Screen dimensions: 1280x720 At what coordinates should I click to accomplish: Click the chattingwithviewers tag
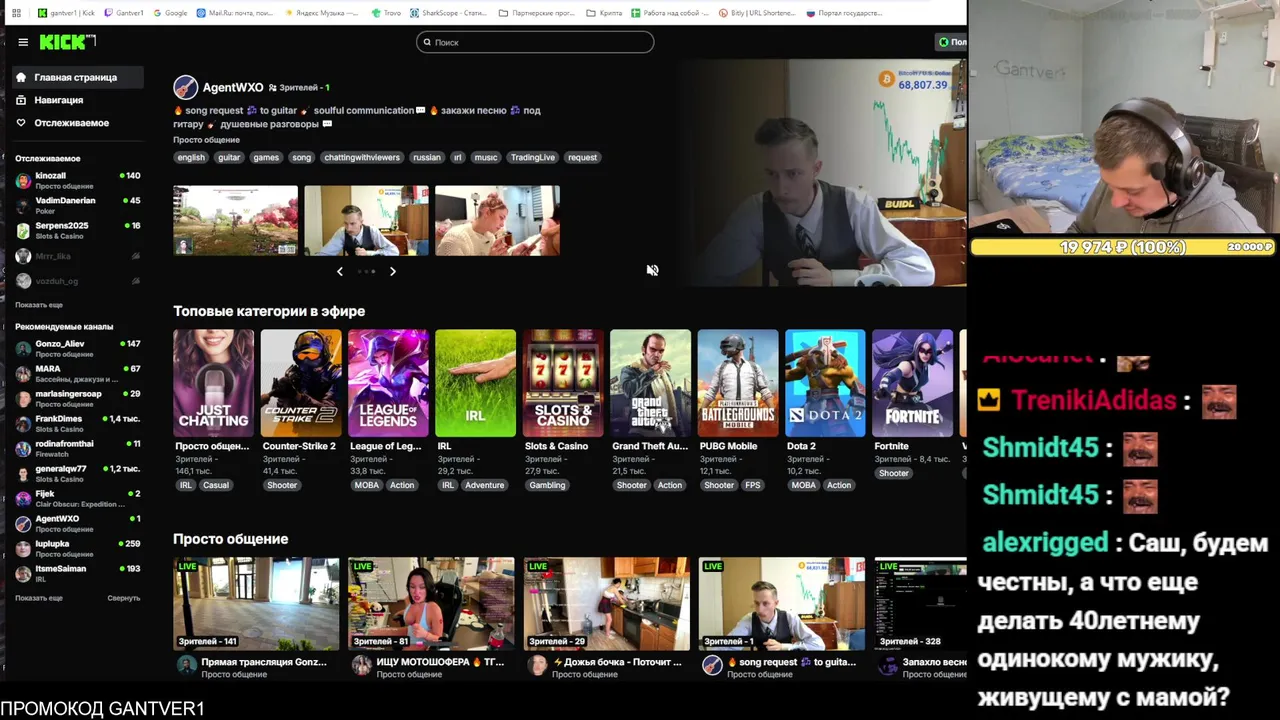click(x=362, y=157)
